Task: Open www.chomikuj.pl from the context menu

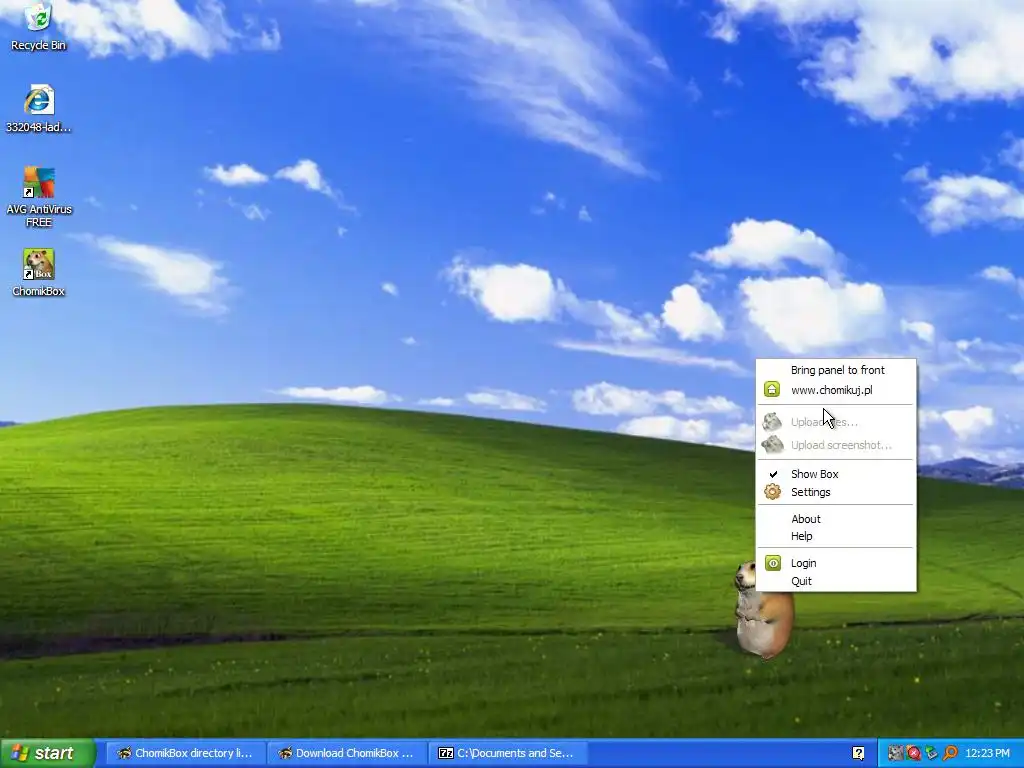Action: point(837,391)
